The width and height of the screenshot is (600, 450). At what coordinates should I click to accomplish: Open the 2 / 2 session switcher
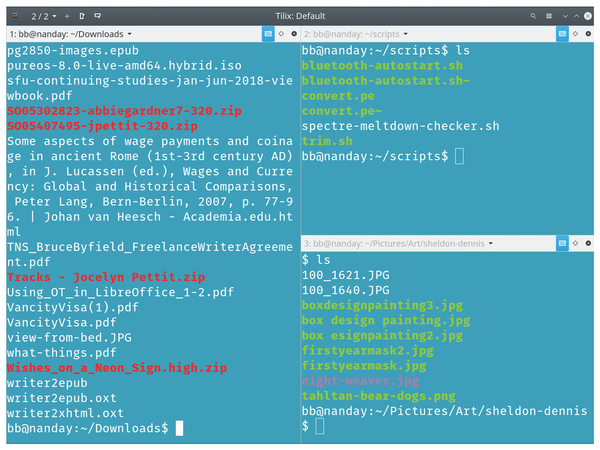tap(45, 16)
